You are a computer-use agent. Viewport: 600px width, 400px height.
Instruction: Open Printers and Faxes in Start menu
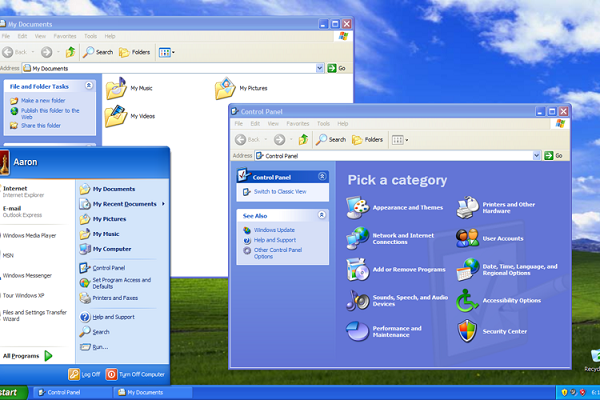point(109,298)
